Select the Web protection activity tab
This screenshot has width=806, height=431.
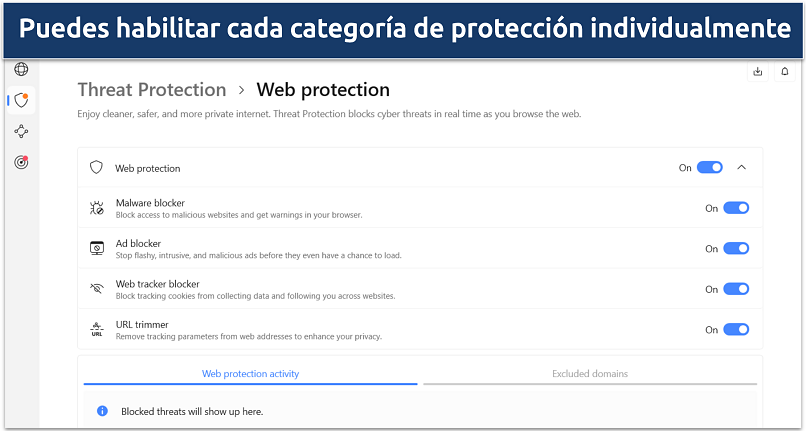click(250, 374)
